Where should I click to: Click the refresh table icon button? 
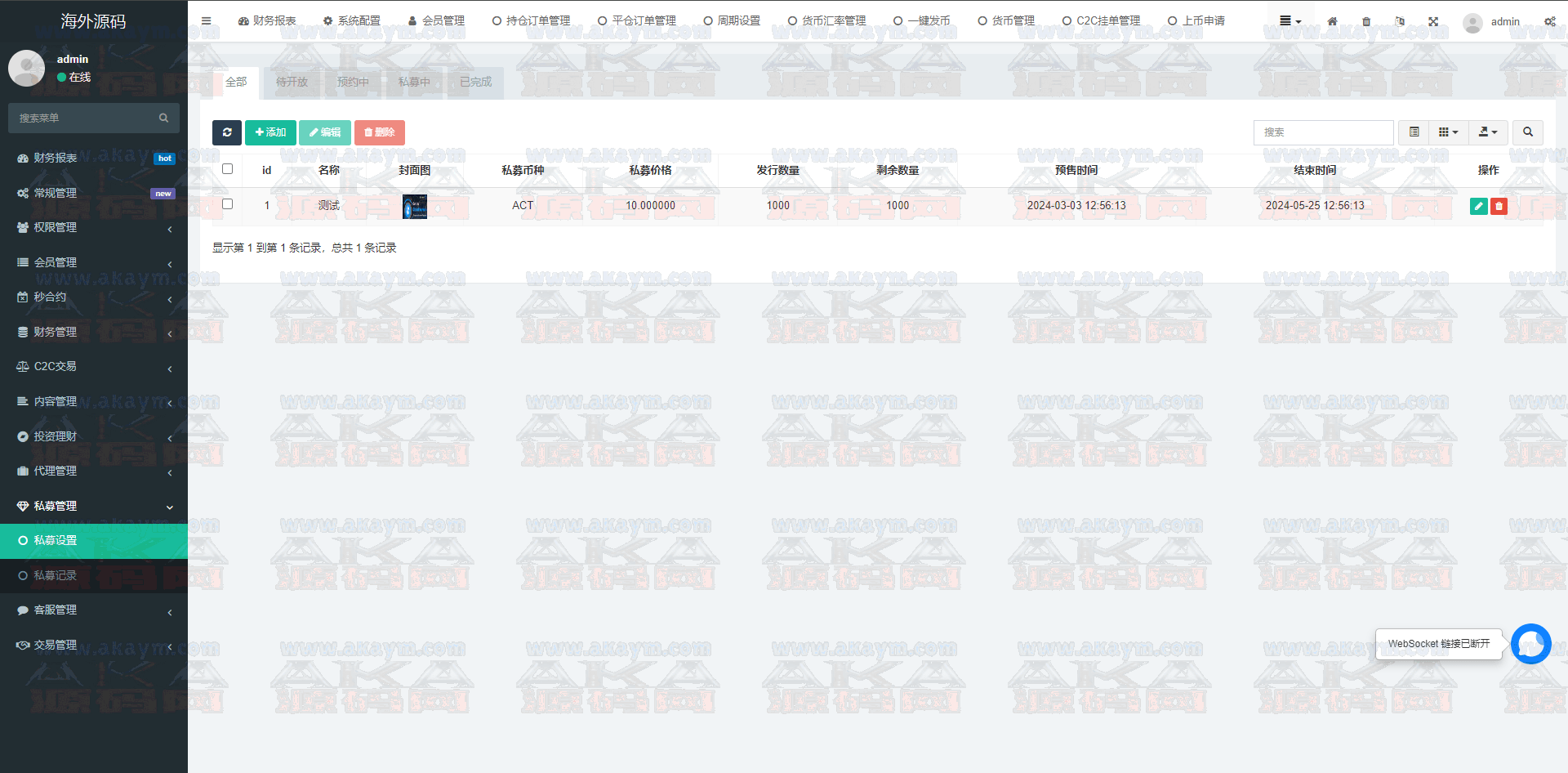pos(227,132)
